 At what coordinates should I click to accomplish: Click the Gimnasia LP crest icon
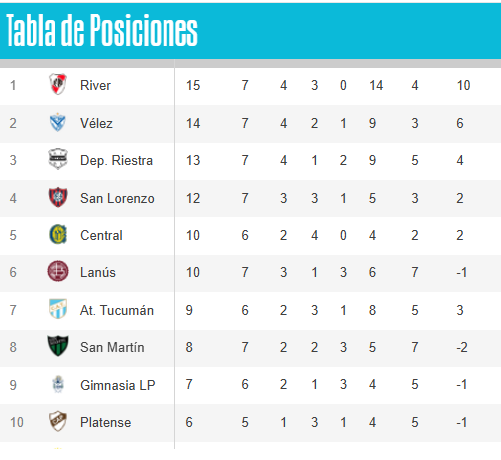(58, 384)
